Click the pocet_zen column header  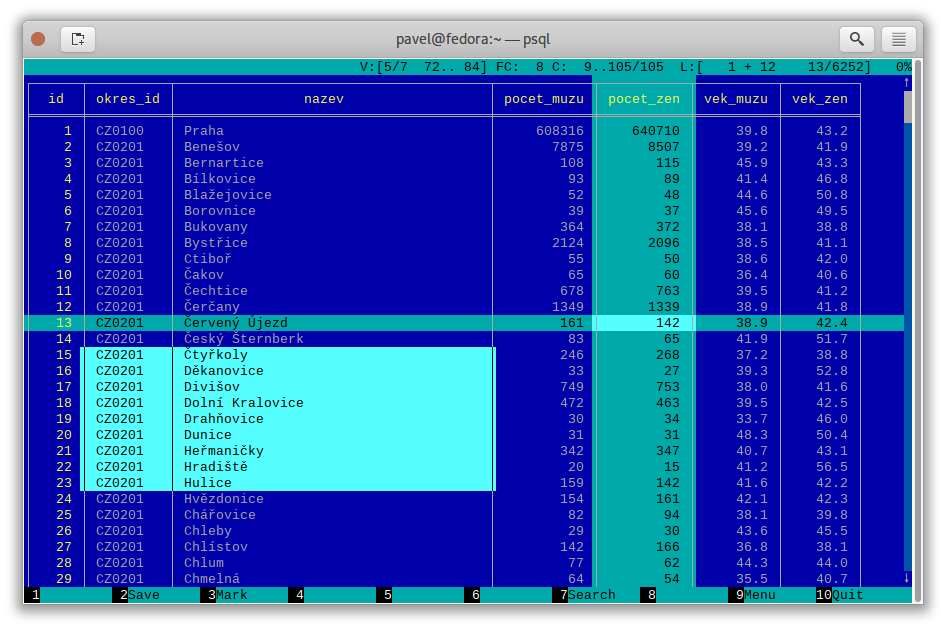644,99
